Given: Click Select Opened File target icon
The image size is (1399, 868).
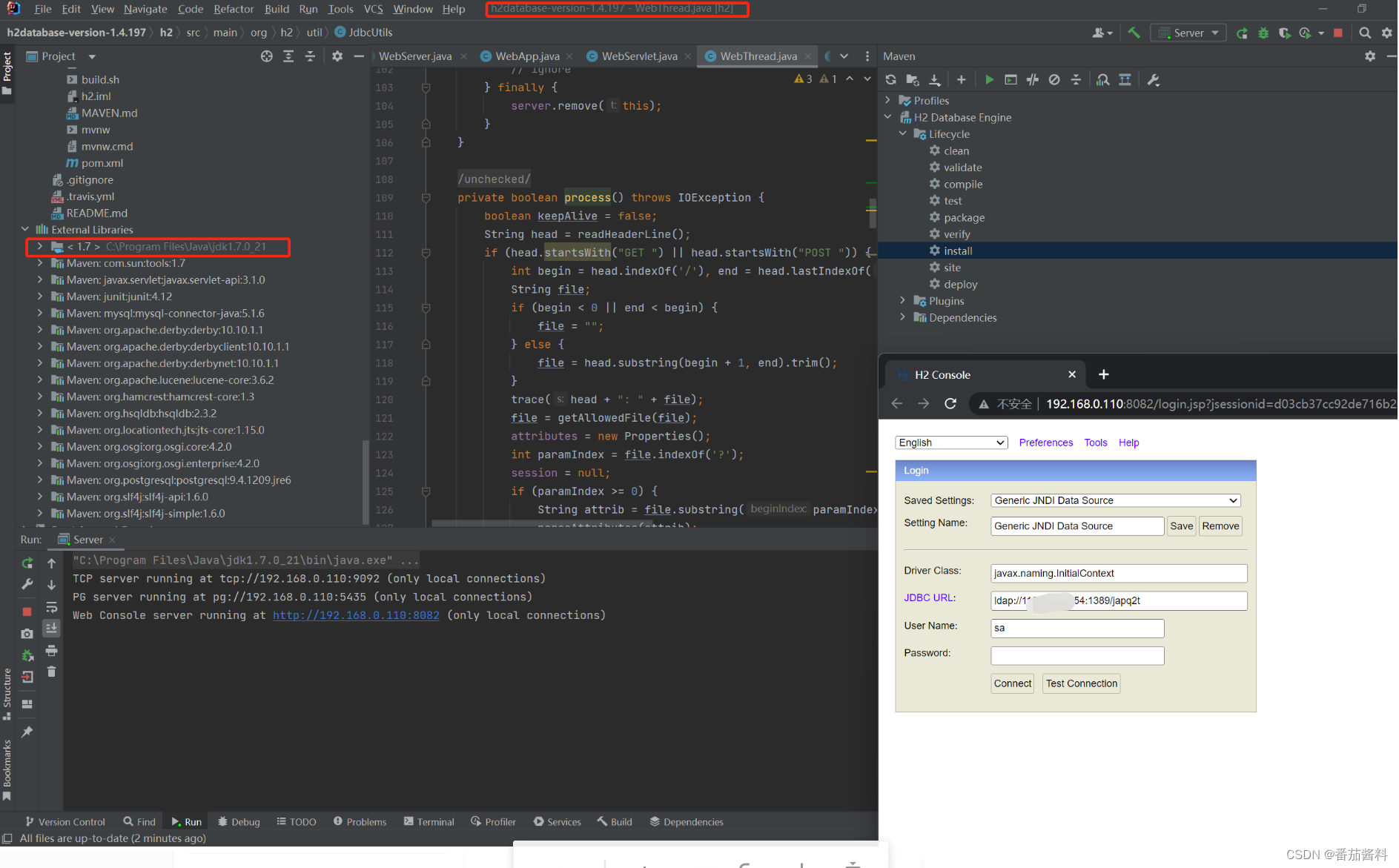Looking at the screenshot, I should coord(266,56).
